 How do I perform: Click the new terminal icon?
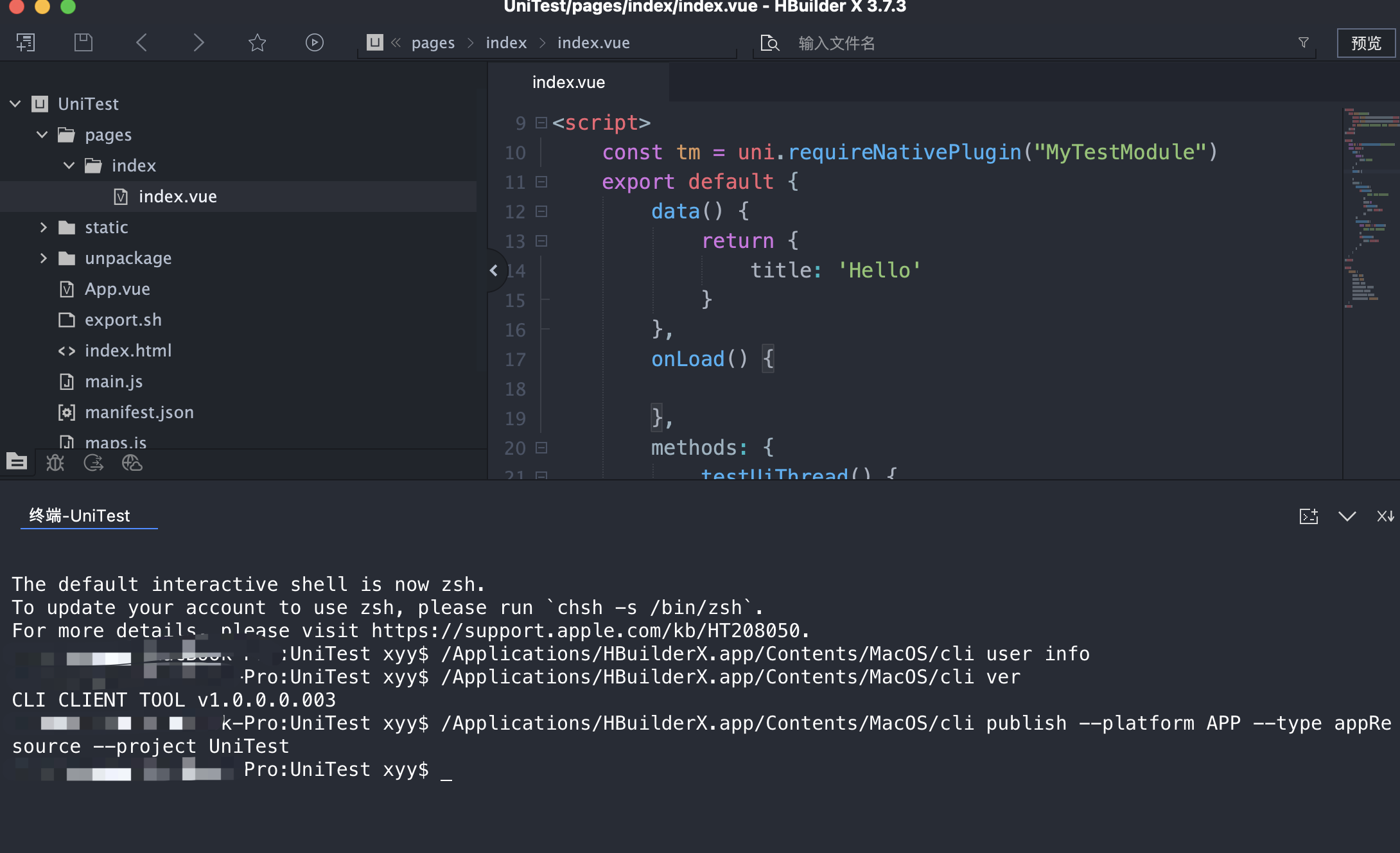[1309, 516]
